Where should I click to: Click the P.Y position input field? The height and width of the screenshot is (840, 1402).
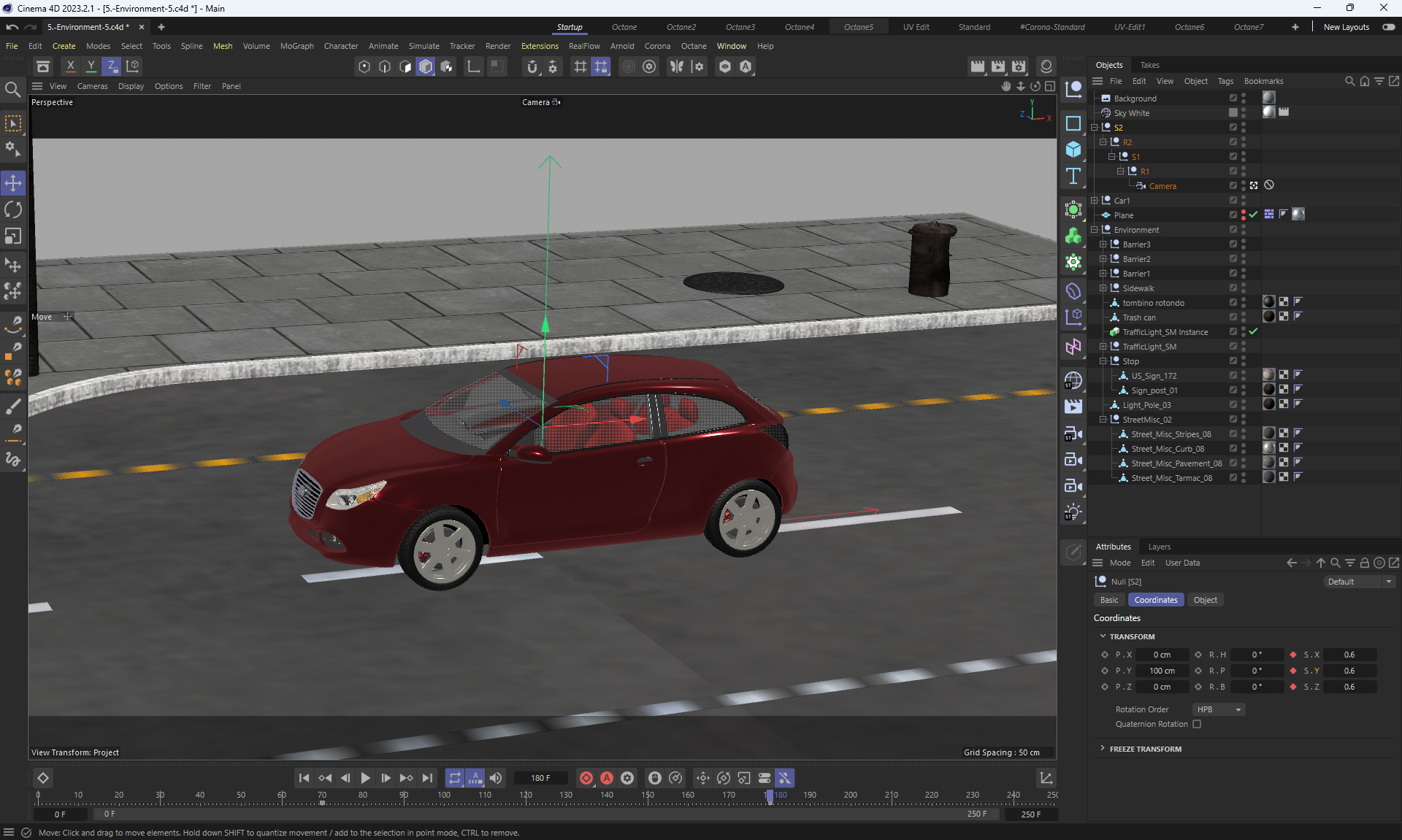click(x=1162, y=671)
